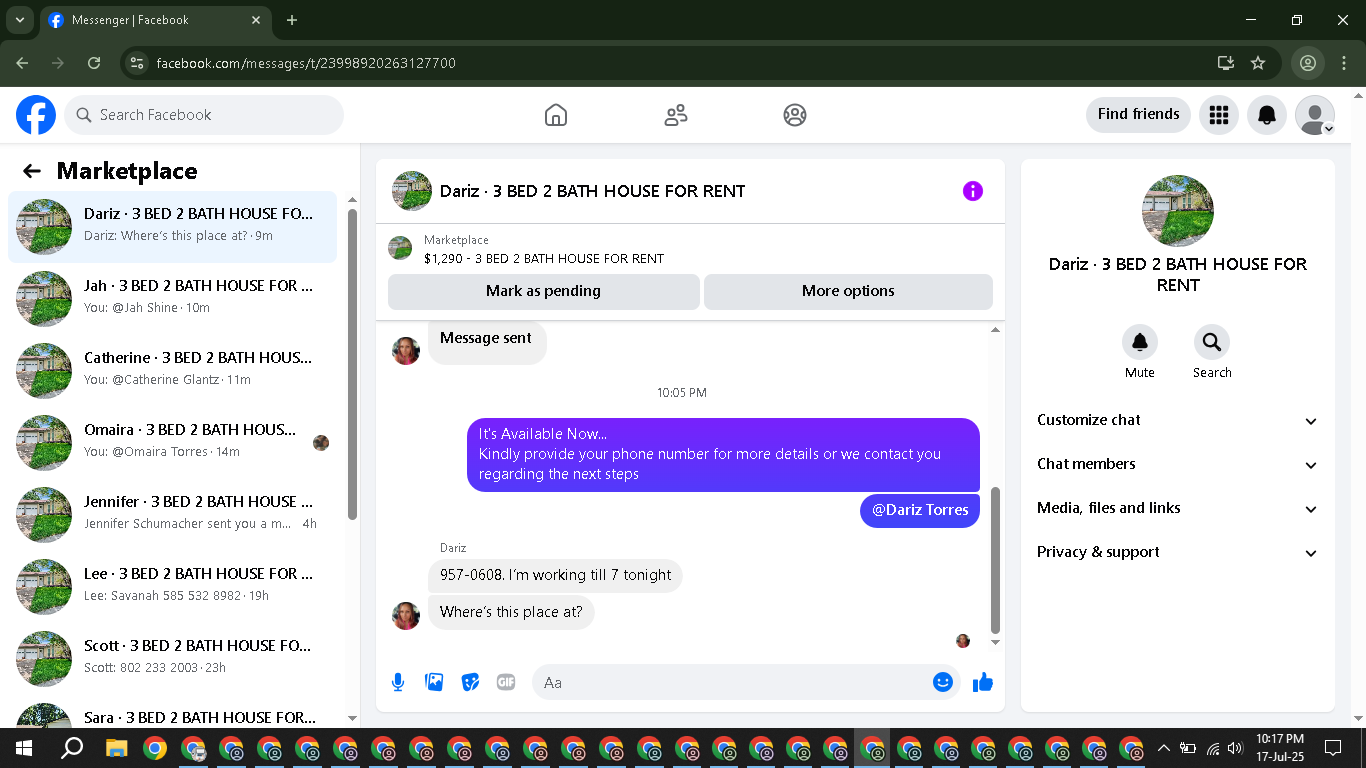The height and width of the screenshot is (768, 1366).
Task: Click the Search Facebook field
Action: click(x=204, y=115)
